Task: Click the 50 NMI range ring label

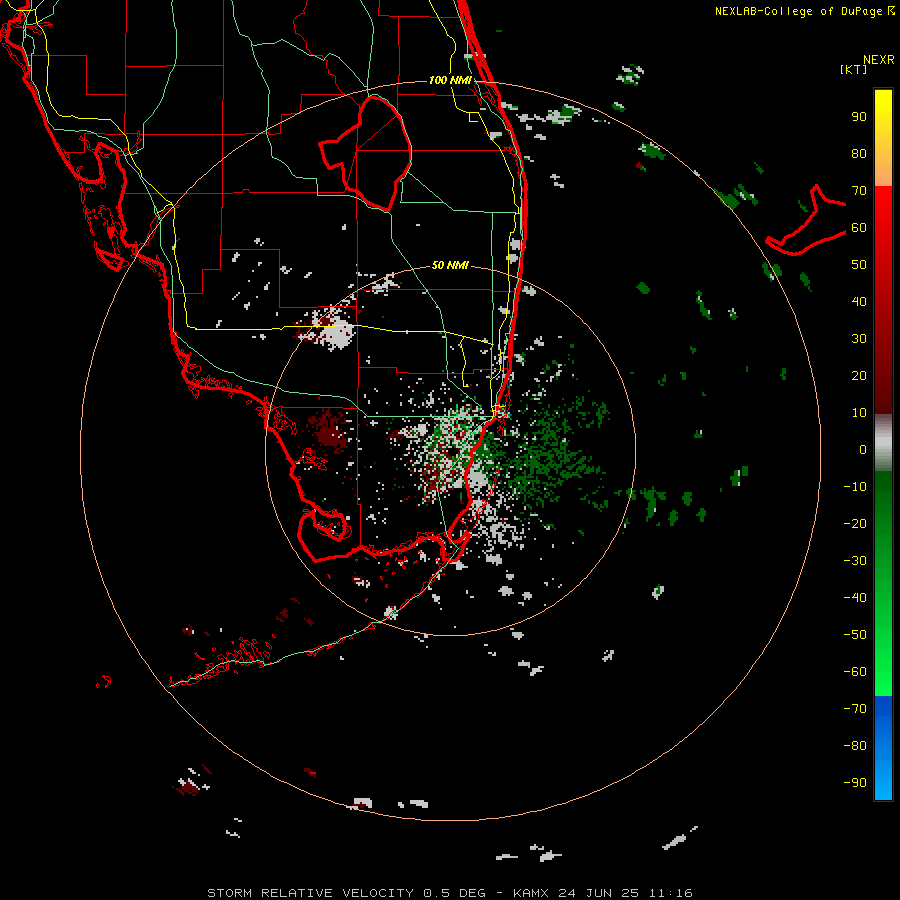Action: [450, 265]
